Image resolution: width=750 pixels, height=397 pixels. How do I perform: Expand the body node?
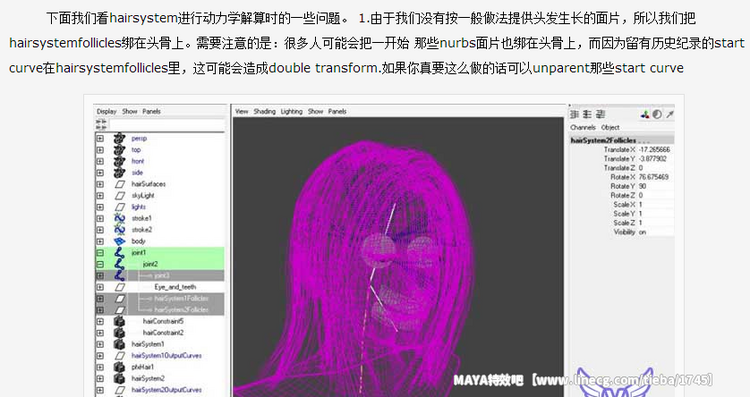[100, 241]
